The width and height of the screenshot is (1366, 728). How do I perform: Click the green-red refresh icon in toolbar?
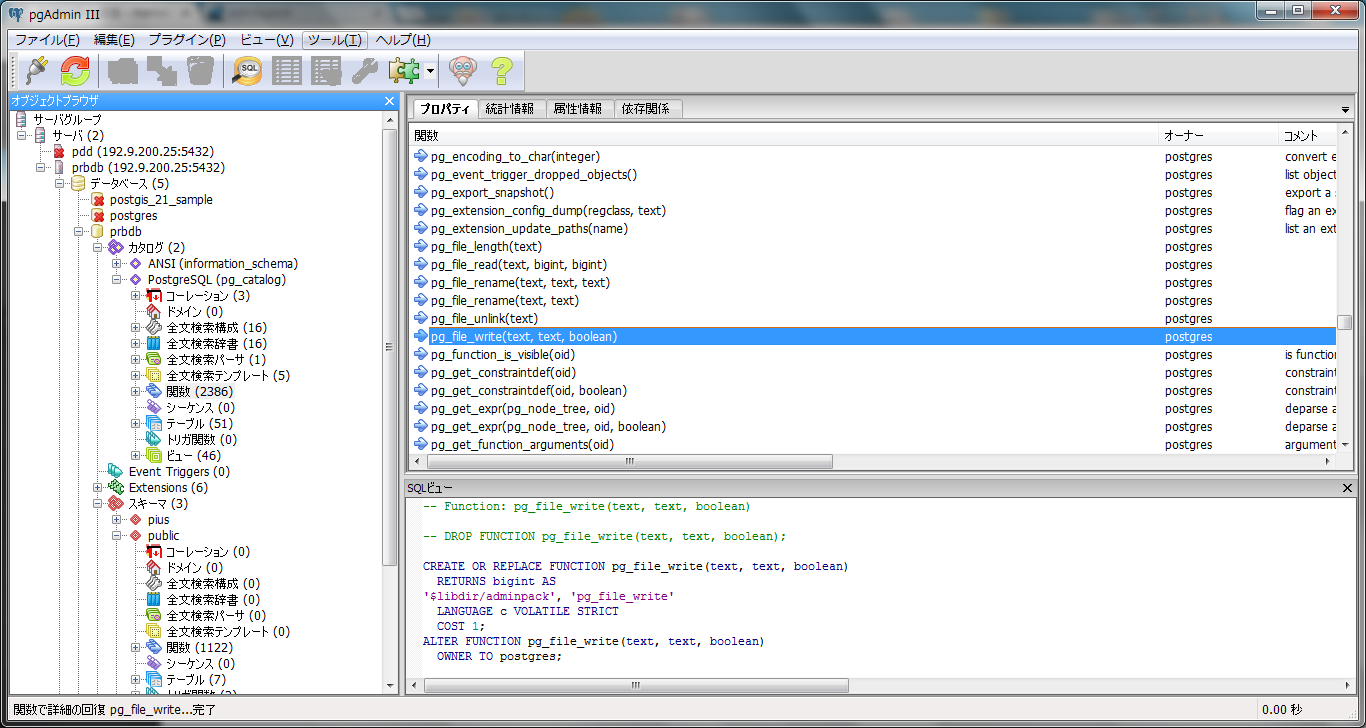pos(75,71)
